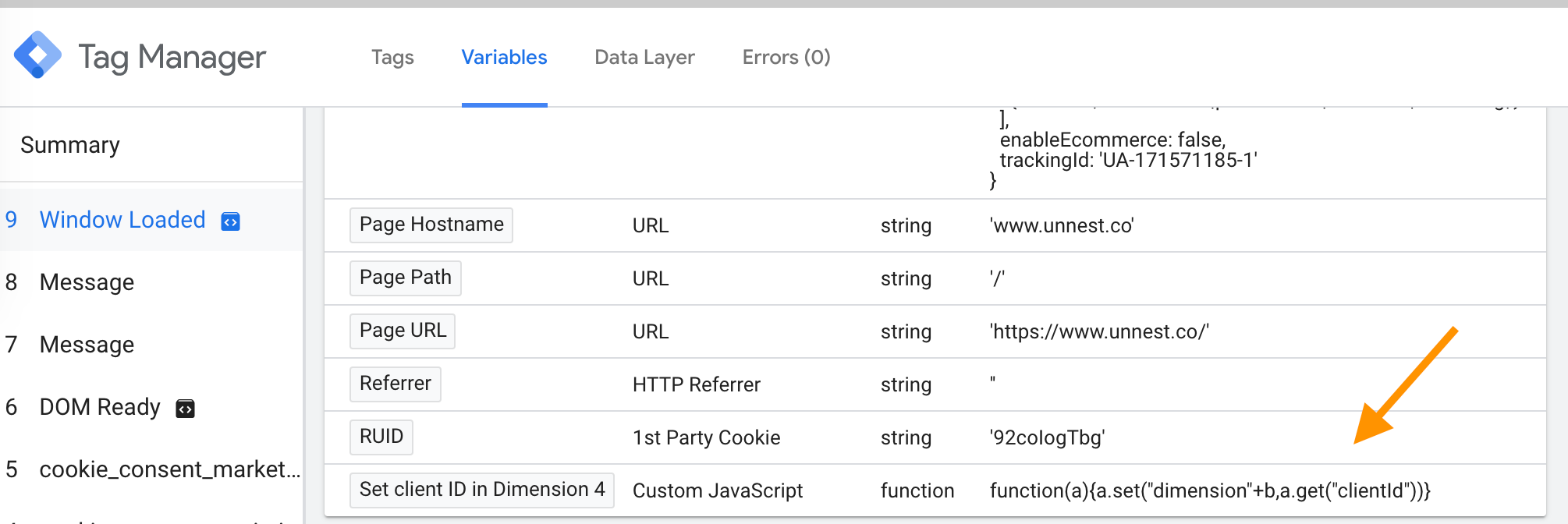The height and width of the screenshot is (524, 1568).
Task: Click the Page URL variable chip
Action: 403,331
